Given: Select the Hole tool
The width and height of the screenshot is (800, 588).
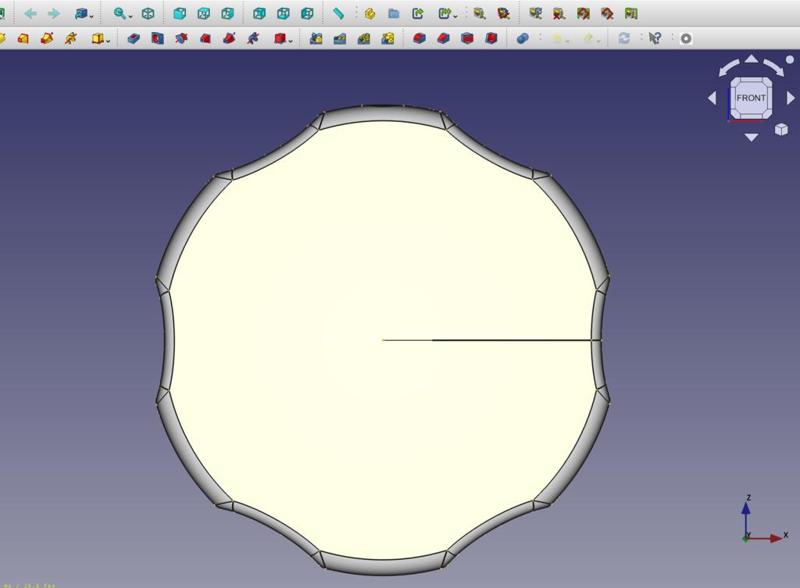Looking at the screenshot, I should point(158,38).
